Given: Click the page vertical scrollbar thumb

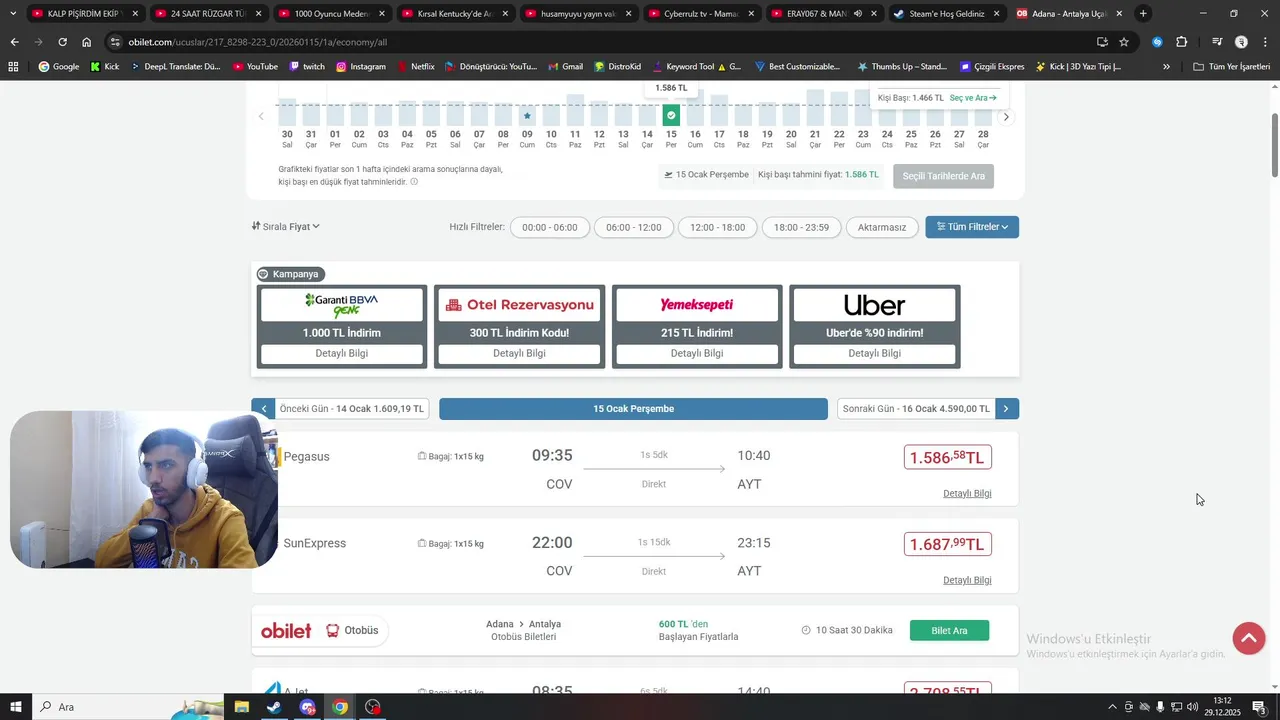Looking at the screenshot, I should [1274, 146].
